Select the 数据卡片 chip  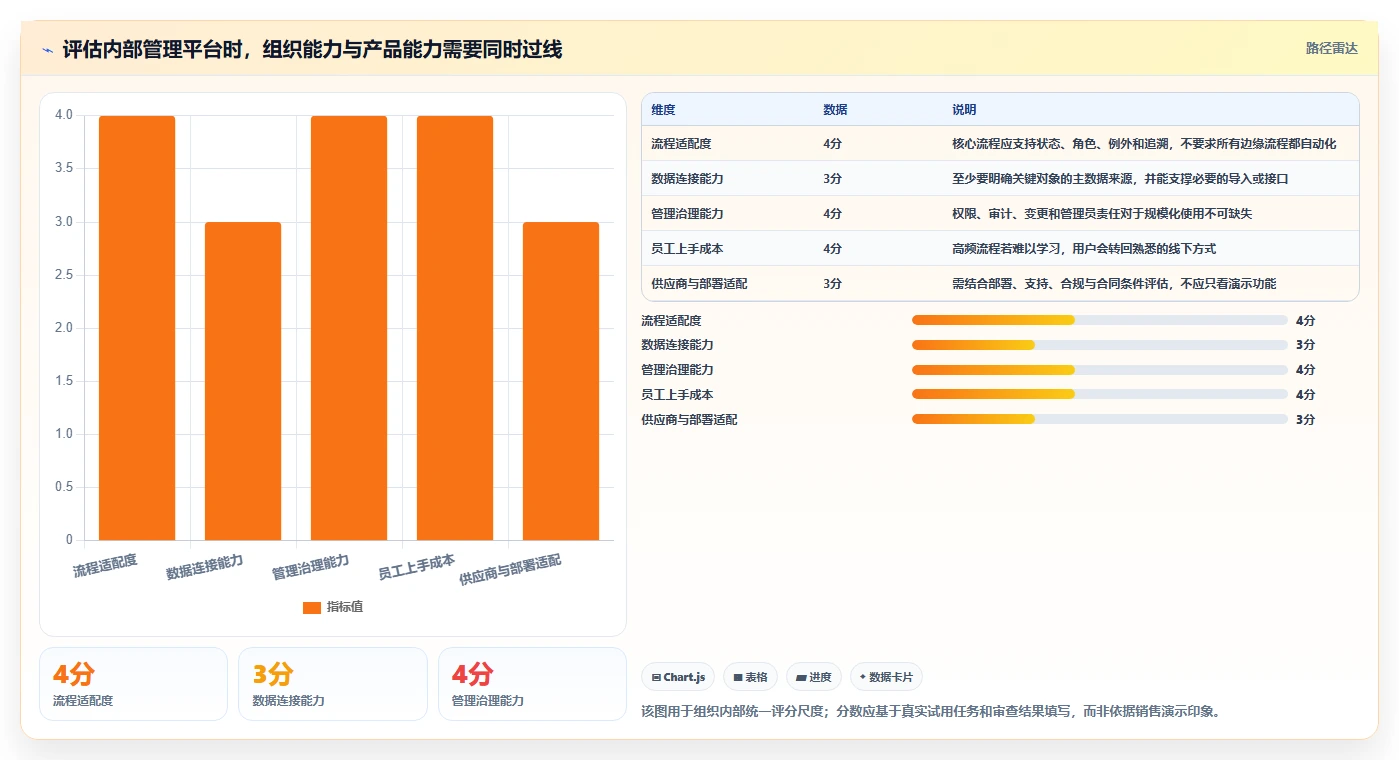(x=886, y=677)
